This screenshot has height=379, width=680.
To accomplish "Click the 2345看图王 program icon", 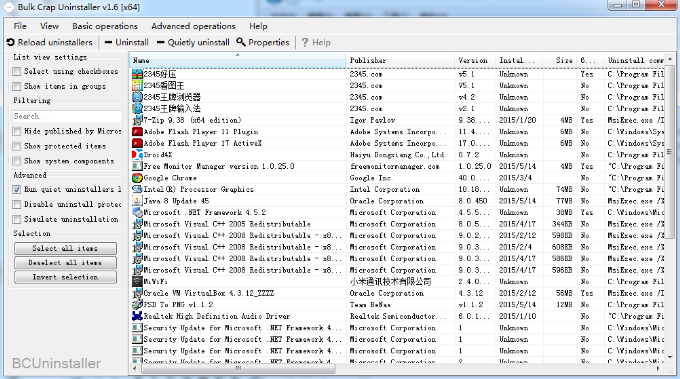I will pos(137,85).
